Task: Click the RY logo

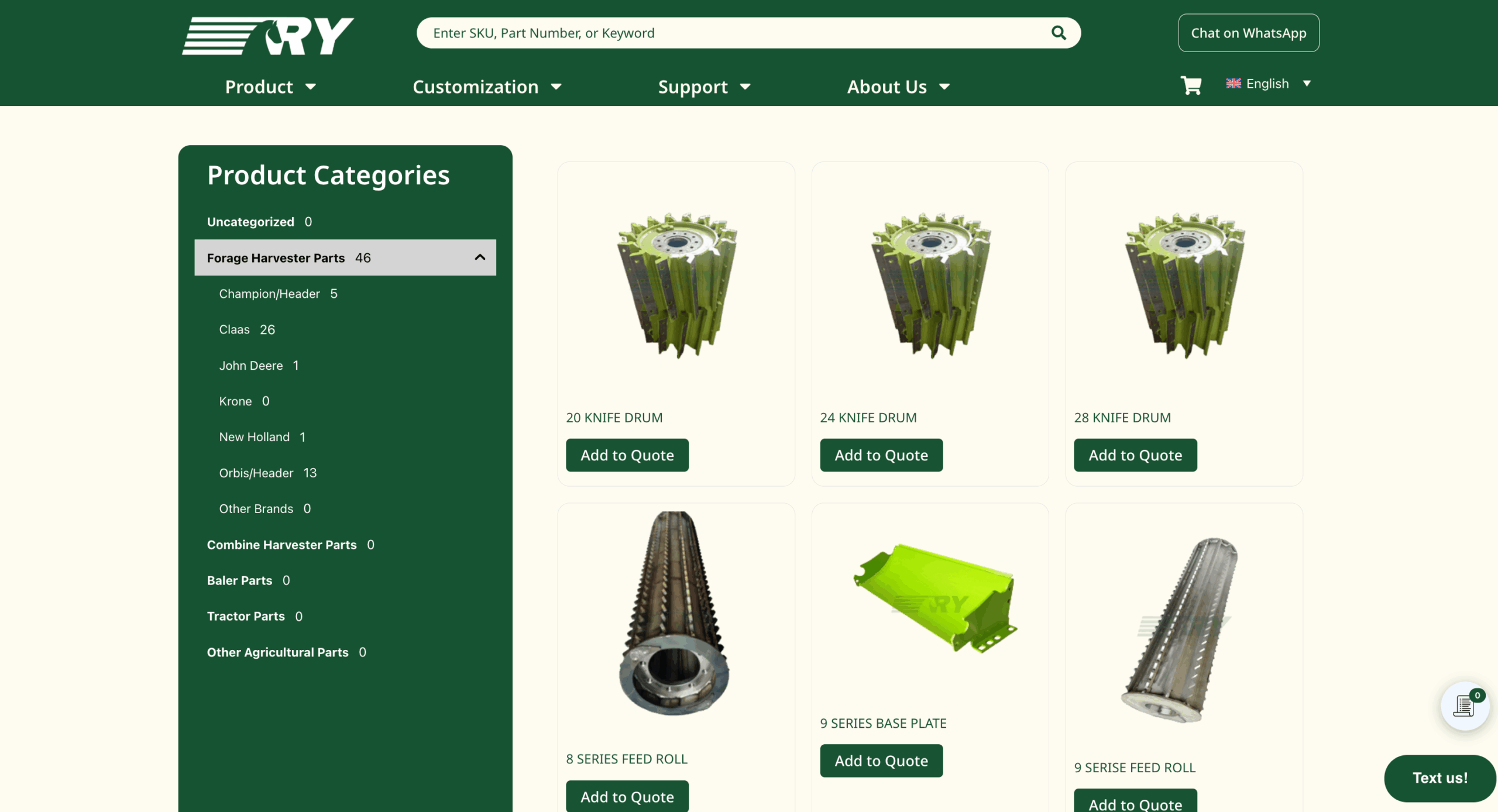Action: pos(268,36)
